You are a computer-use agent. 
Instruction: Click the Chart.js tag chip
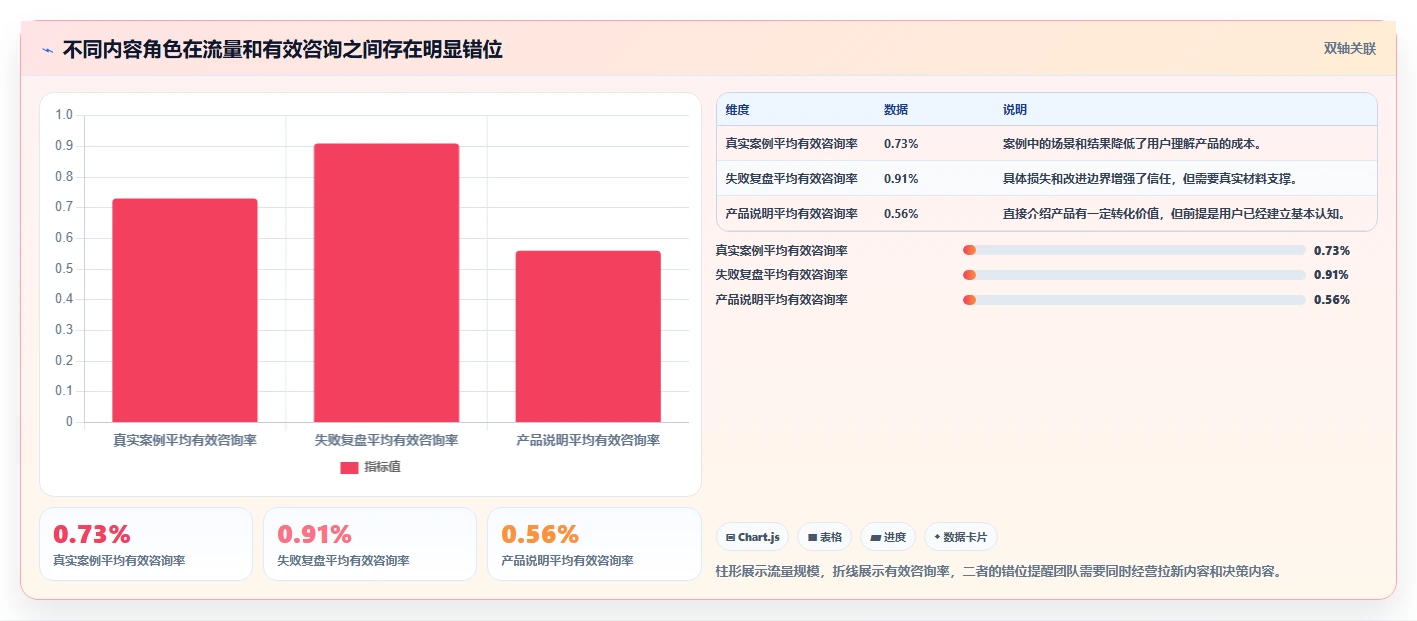click(x=752, y=537)
